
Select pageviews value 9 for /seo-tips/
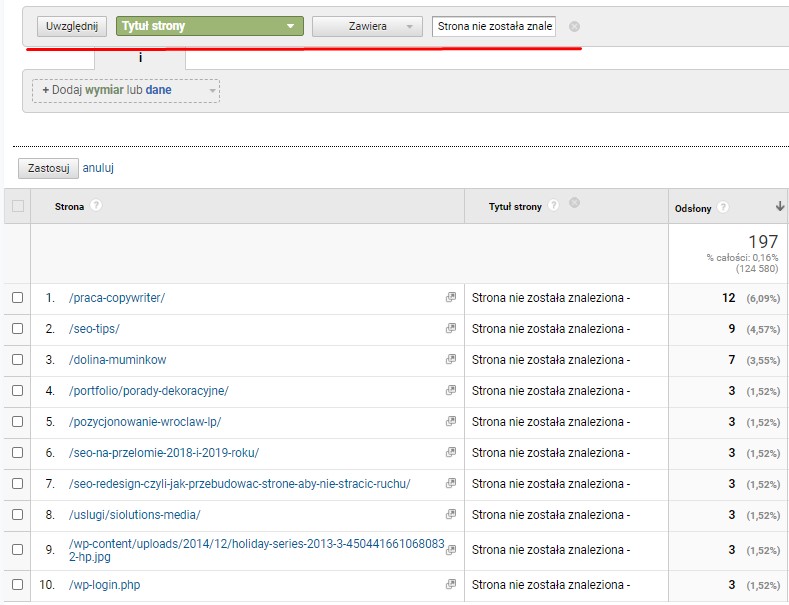732,329
